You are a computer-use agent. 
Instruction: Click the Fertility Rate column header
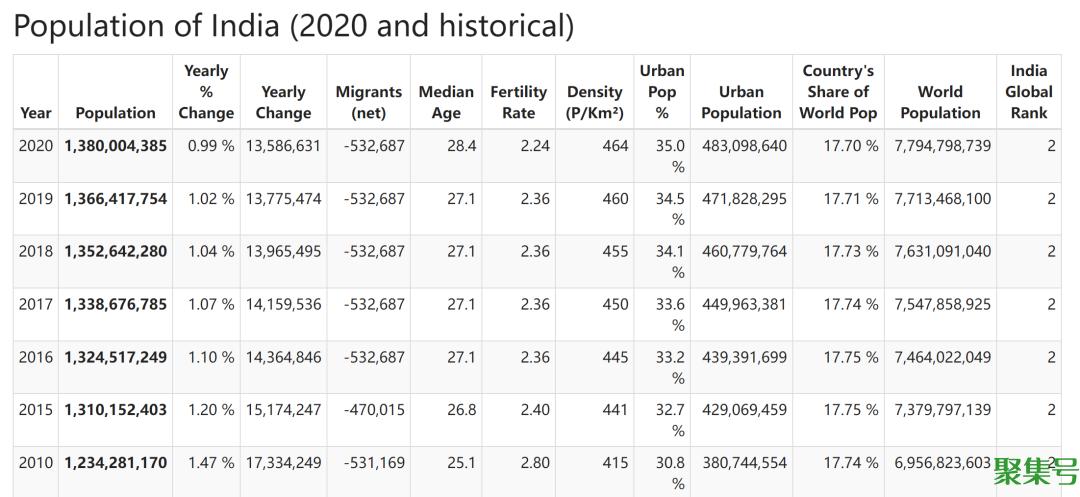518,102
